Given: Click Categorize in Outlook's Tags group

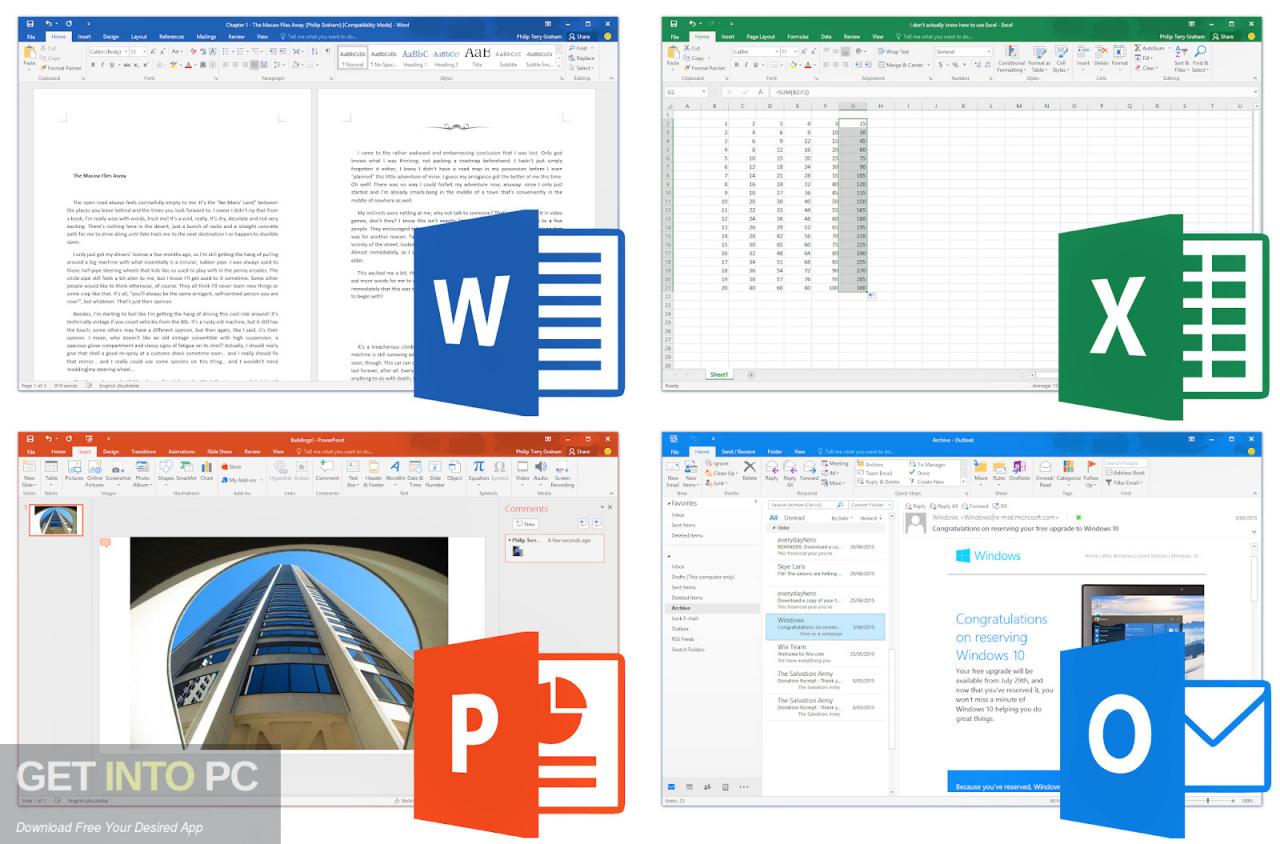Looking at the screenshot, I should coord(1069,471).
